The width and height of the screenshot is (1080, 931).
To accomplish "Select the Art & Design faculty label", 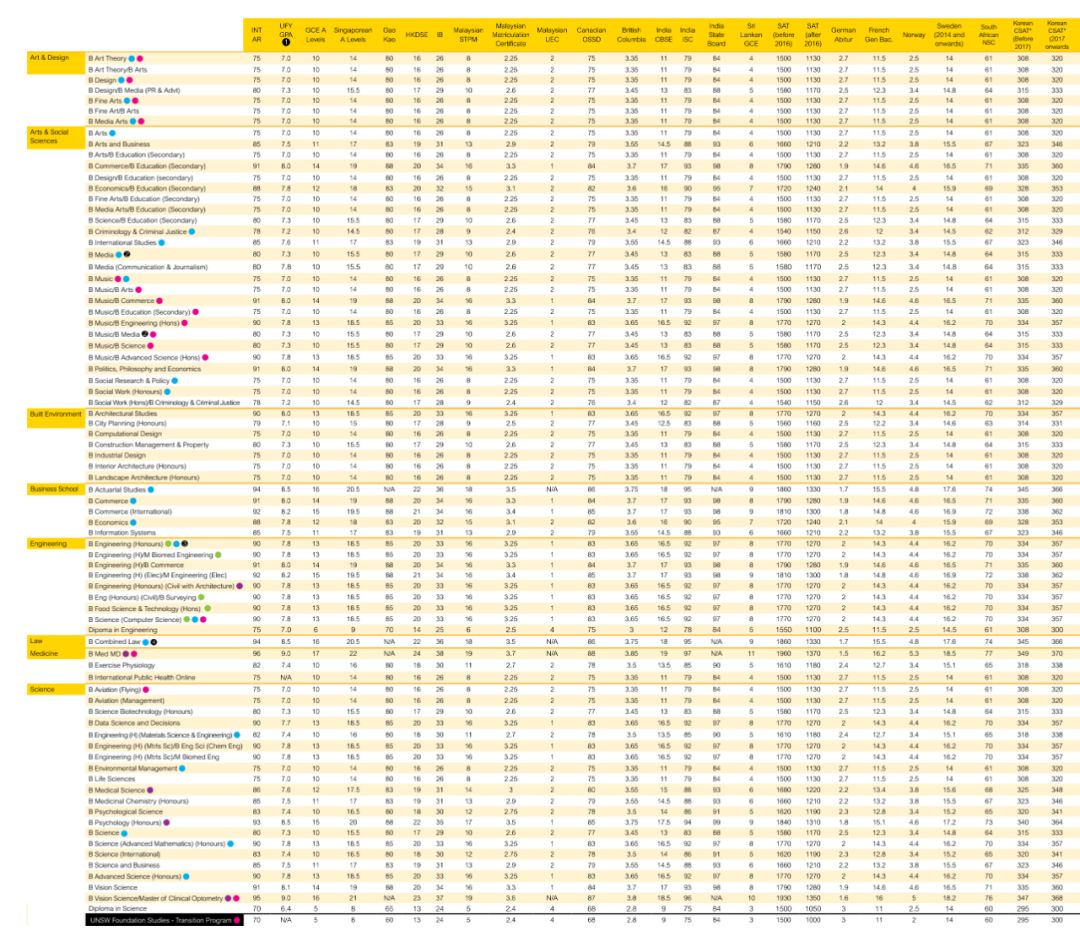I will point(48,58).
